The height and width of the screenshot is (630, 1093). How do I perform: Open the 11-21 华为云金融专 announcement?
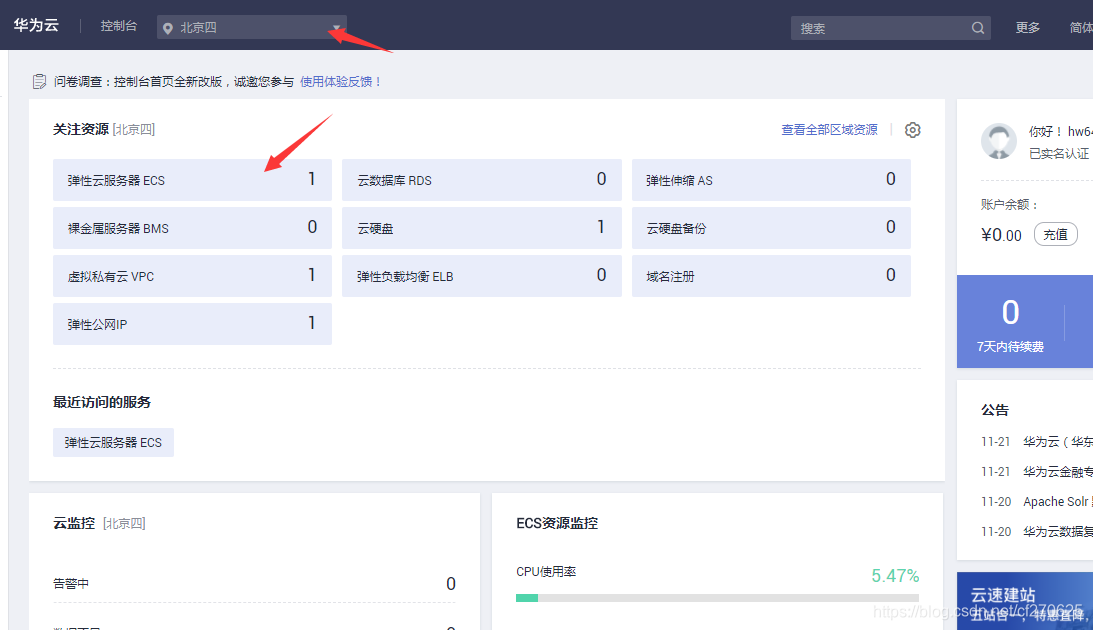coord(1037,472)
